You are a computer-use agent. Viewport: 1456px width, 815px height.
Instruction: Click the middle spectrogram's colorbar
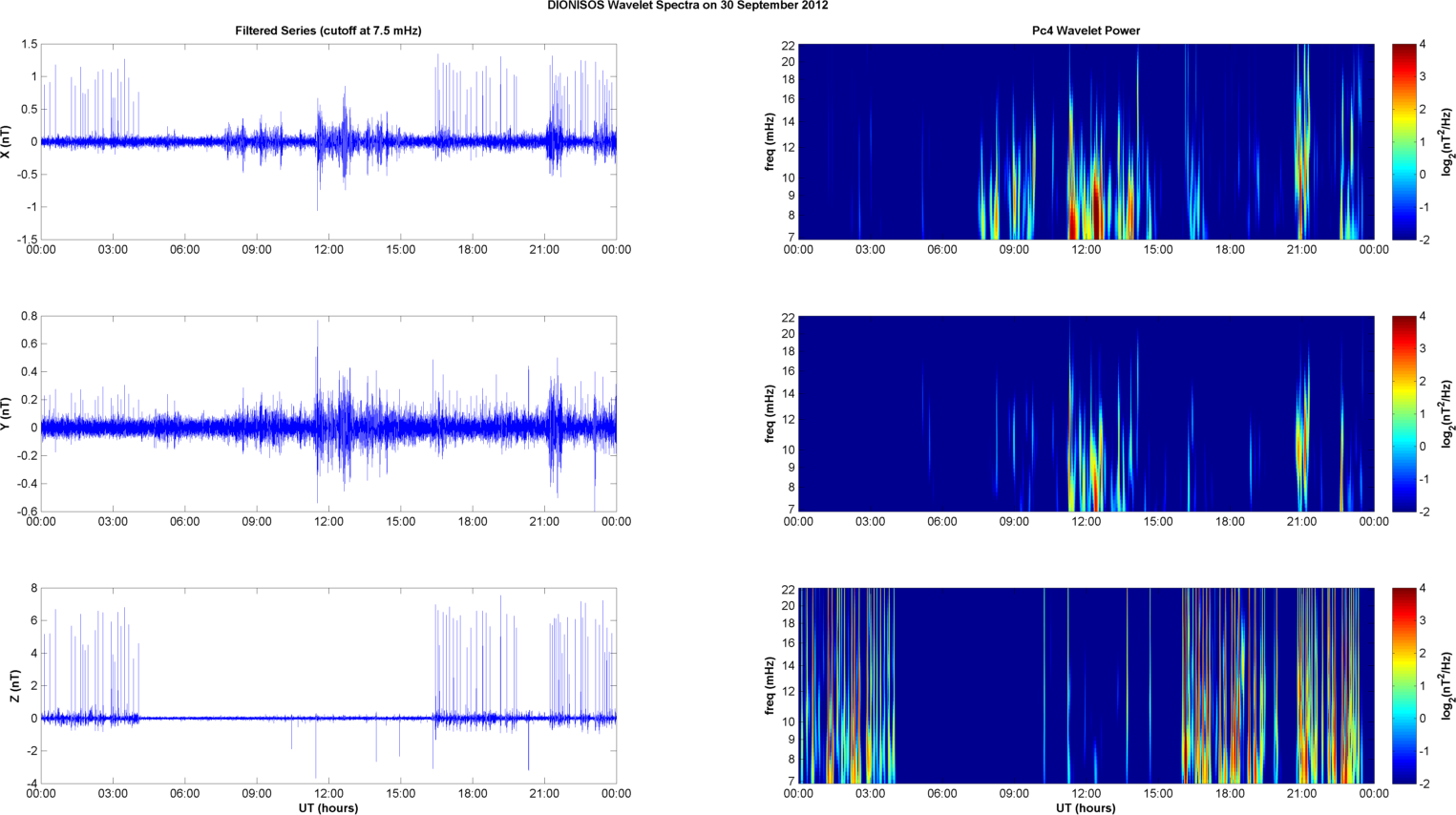(1403, 413)
